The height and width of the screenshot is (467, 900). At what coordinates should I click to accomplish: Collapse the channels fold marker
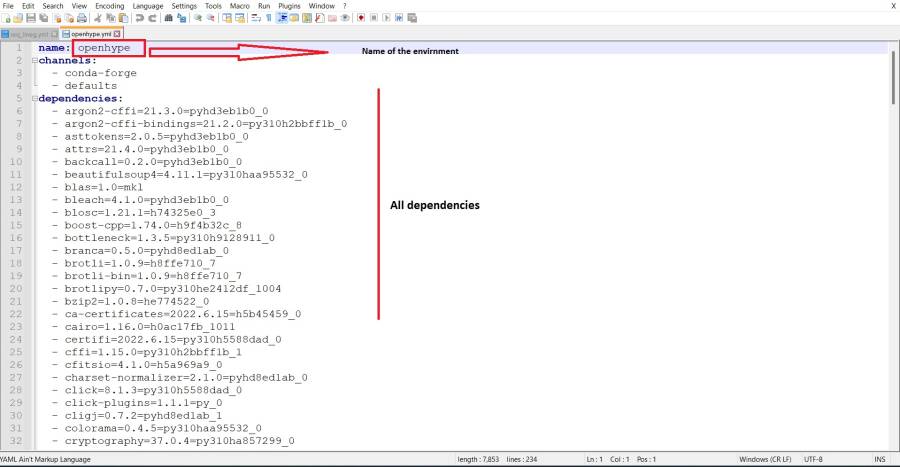[33, 61]
